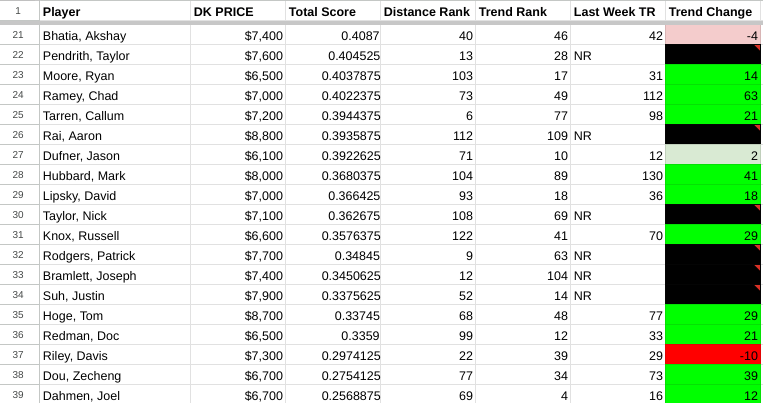Select the Dufner, Jason cell

tap(115, 155)
